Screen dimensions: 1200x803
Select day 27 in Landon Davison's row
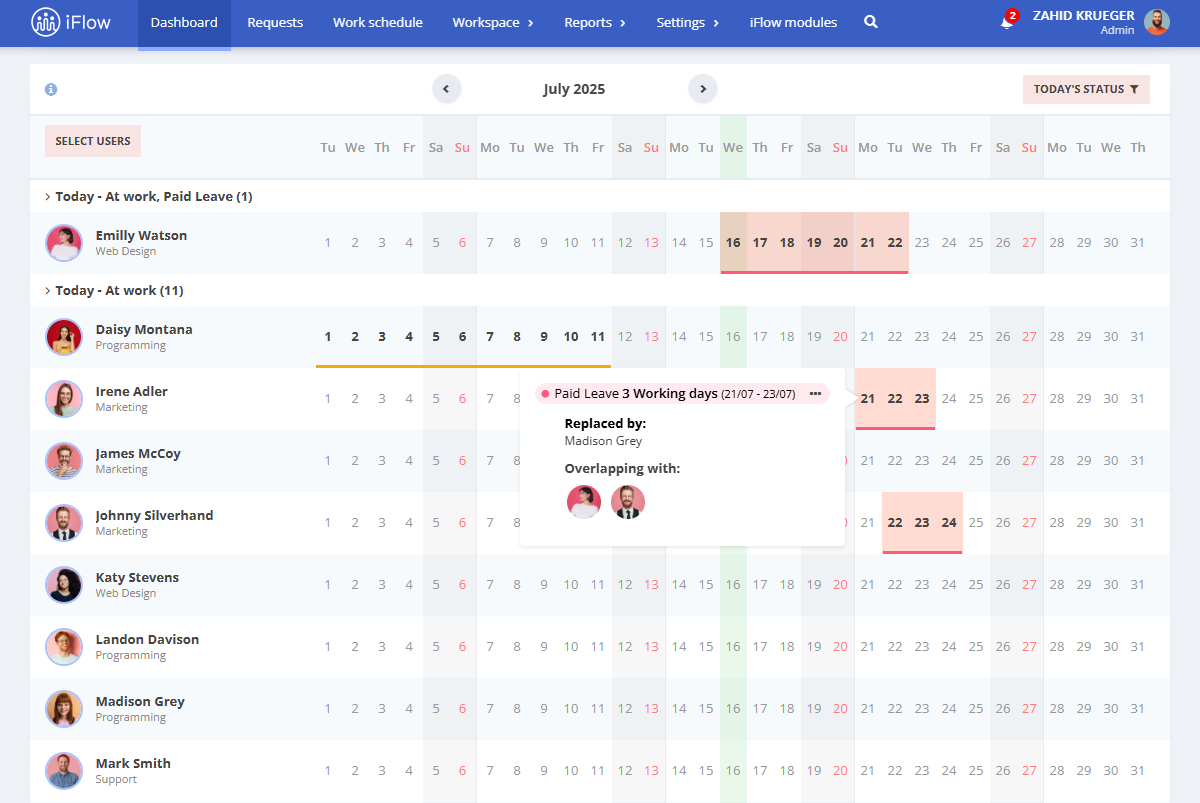point(1030,647)
